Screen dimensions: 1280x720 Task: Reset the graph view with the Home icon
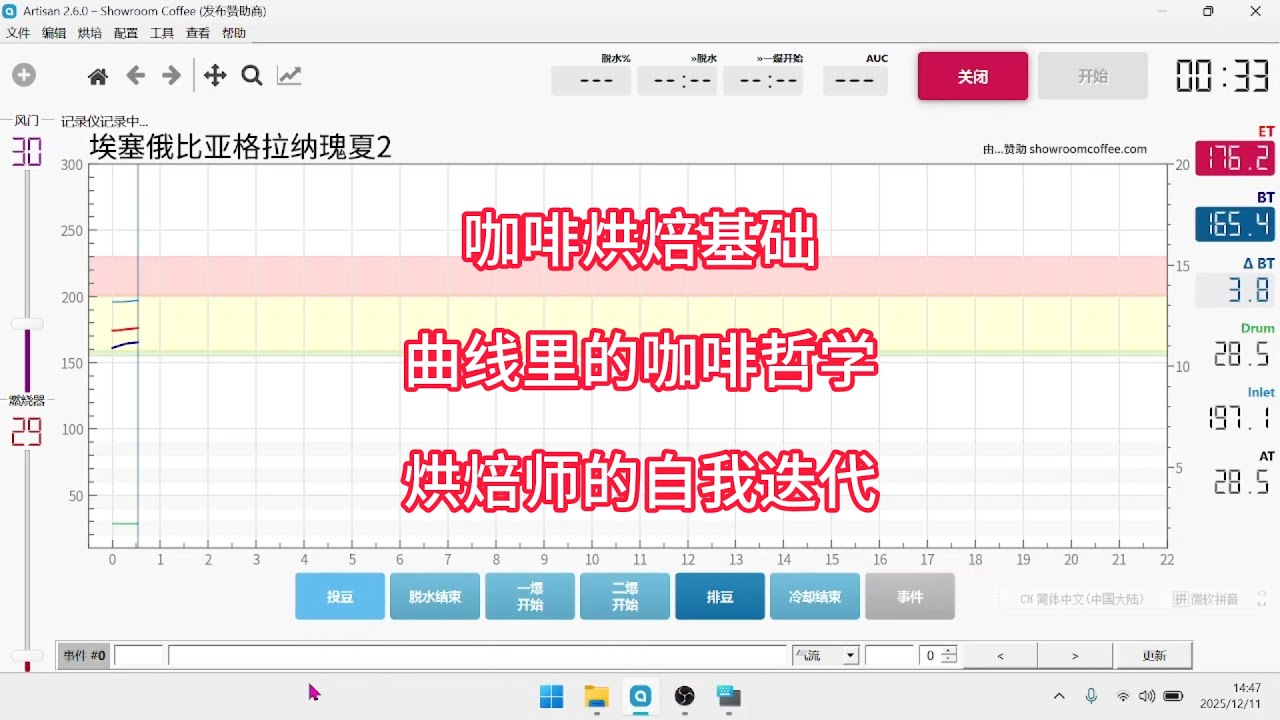point(98,76)
